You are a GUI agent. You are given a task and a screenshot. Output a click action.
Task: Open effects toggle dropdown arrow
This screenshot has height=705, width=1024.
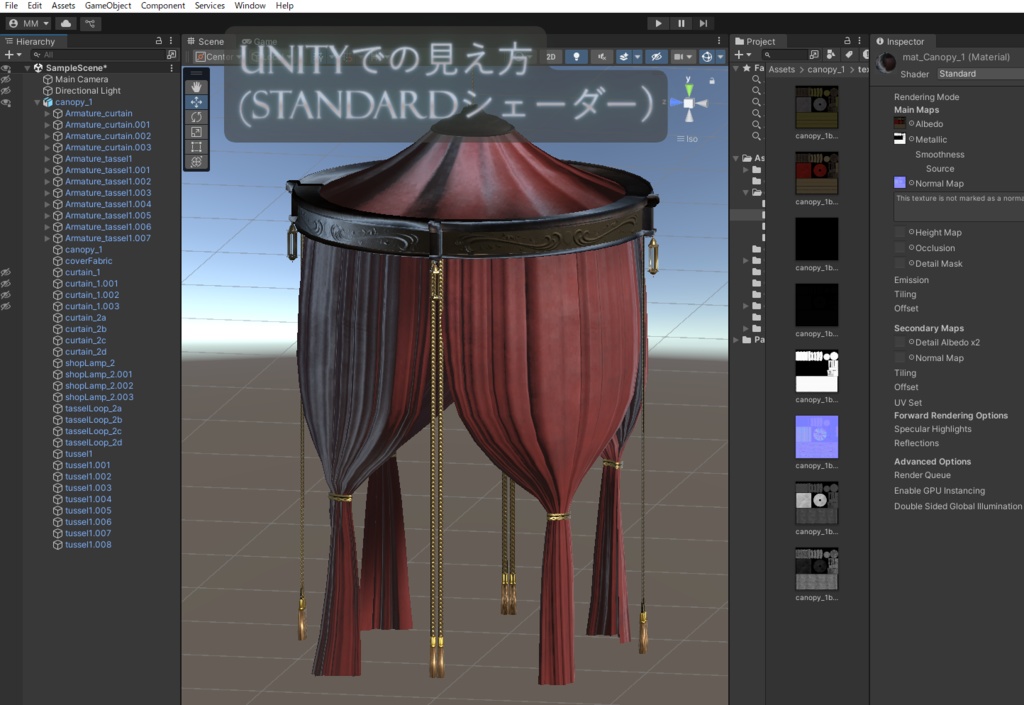pyautogui.click(x=637, y=57)
